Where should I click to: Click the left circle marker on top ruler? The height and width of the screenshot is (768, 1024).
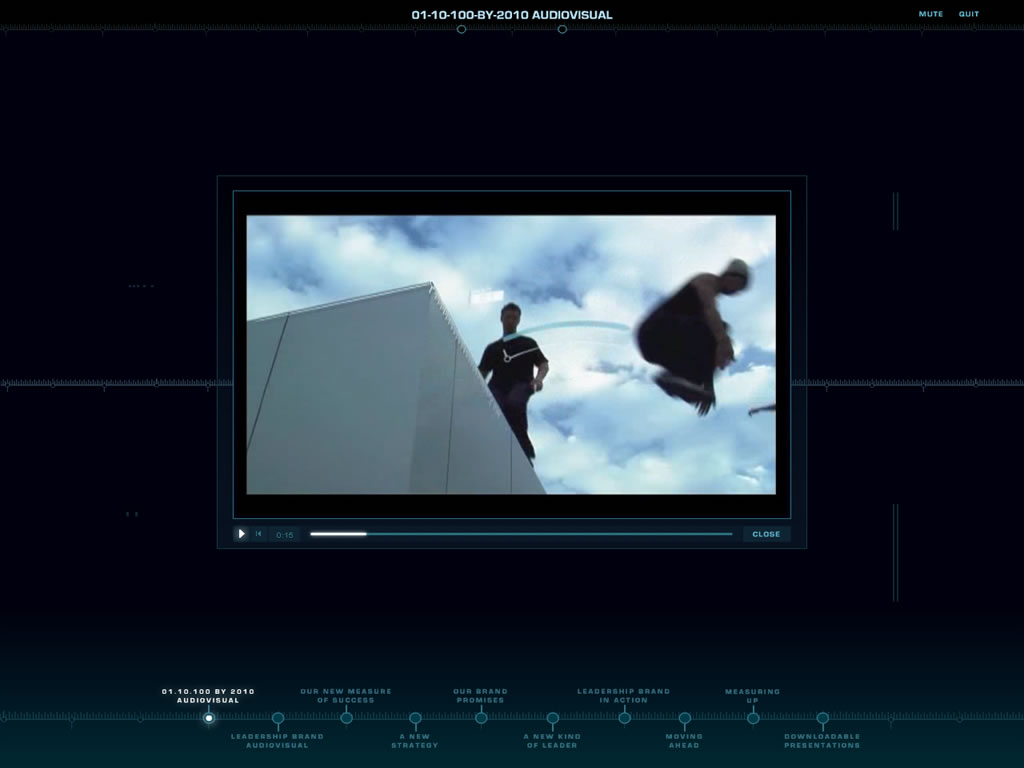(x=461, y=29)
